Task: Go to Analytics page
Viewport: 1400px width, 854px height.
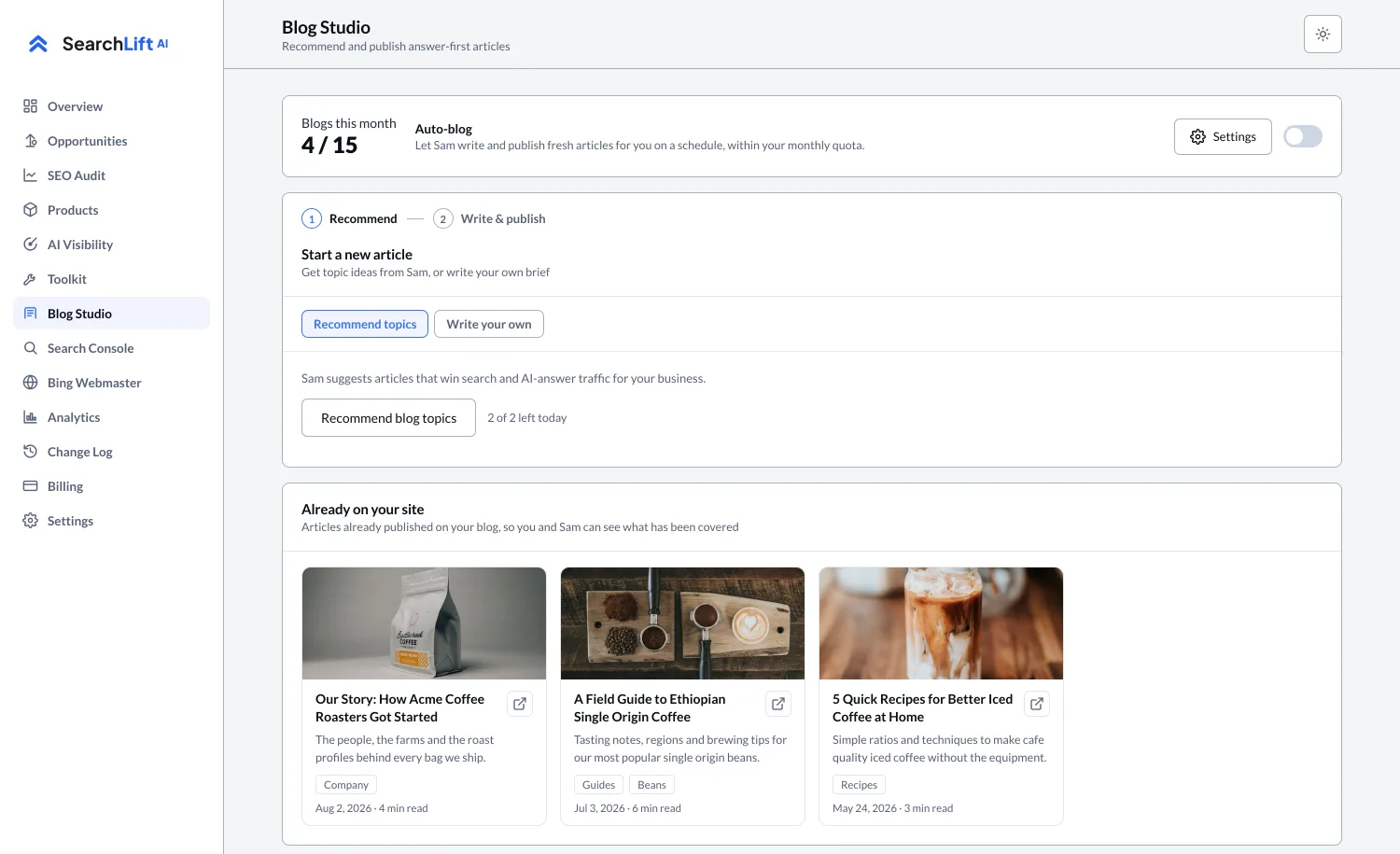Action: click(111, 417)
